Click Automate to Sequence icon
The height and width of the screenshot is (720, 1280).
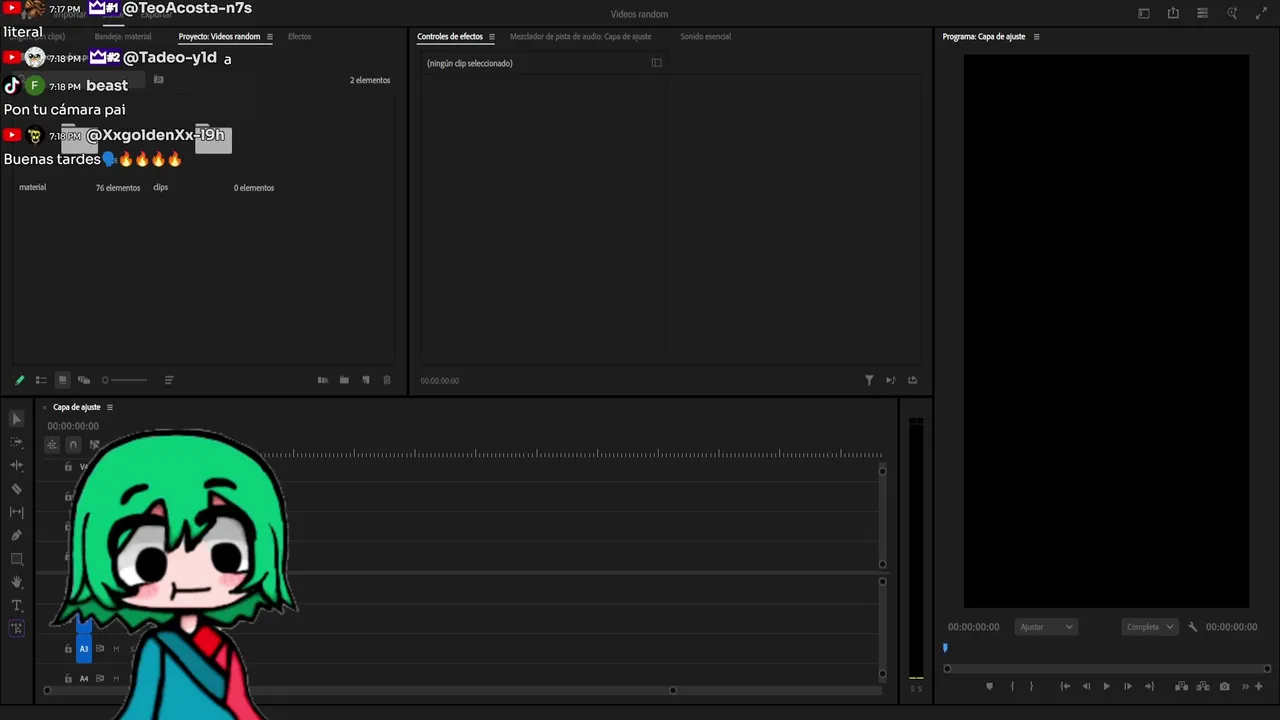pos(323,380)
